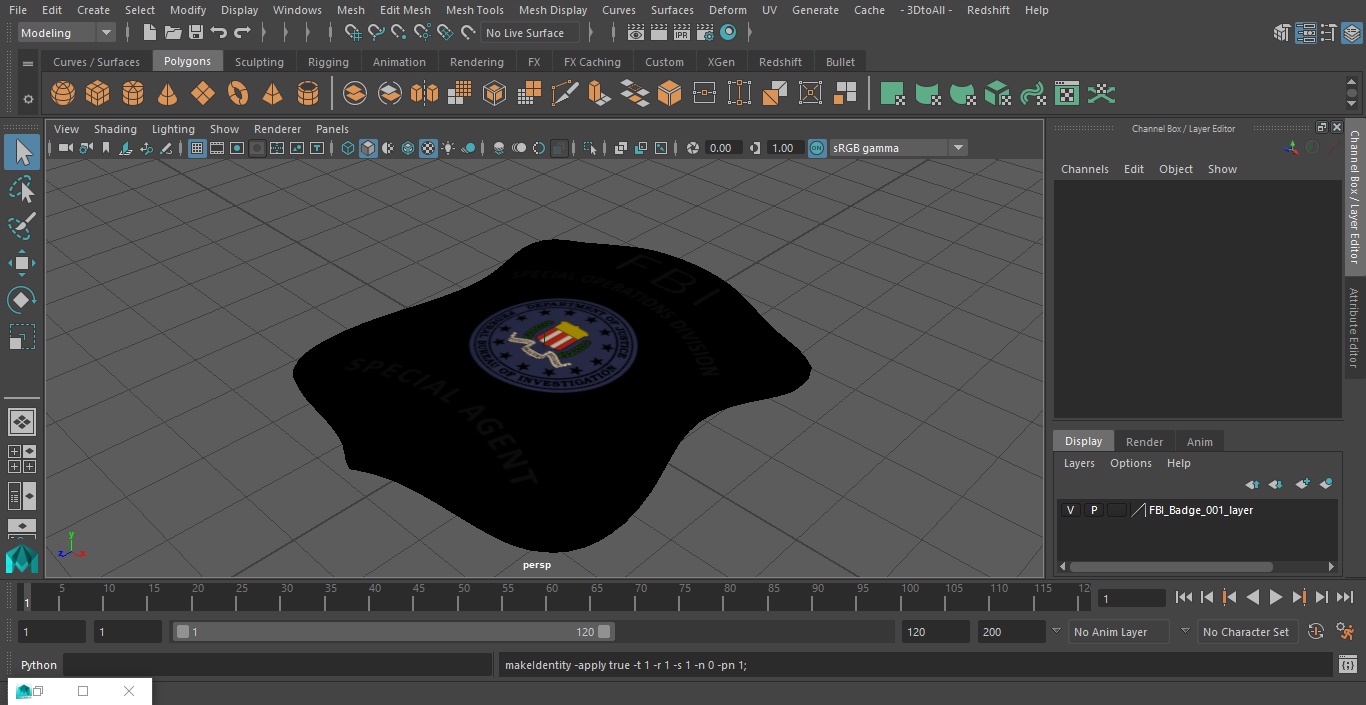Create a polygon cylinder from the shelf
Screen dimensions: 1366x705
tap(133, 94)
